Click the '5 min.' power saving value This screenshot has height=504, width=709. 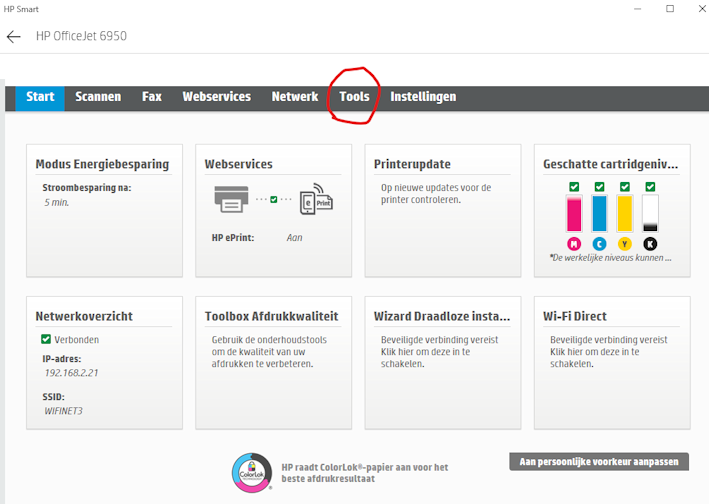pos(57,203)
